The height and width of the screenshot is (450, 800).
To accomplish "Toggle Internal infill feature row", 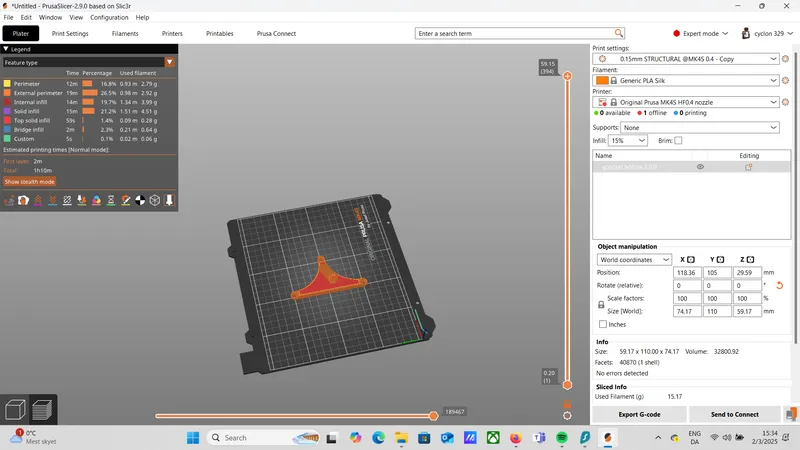I will (80, 102).
